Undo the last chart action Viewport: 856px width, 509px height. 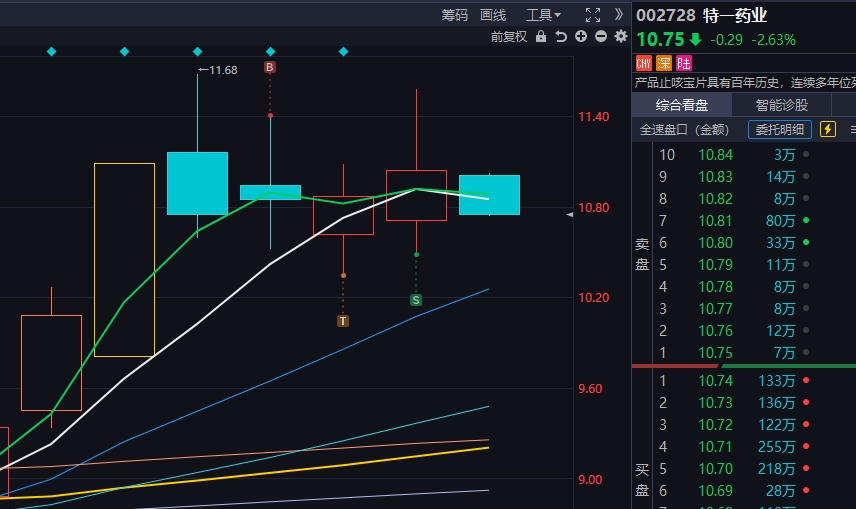tap(561, 37)
